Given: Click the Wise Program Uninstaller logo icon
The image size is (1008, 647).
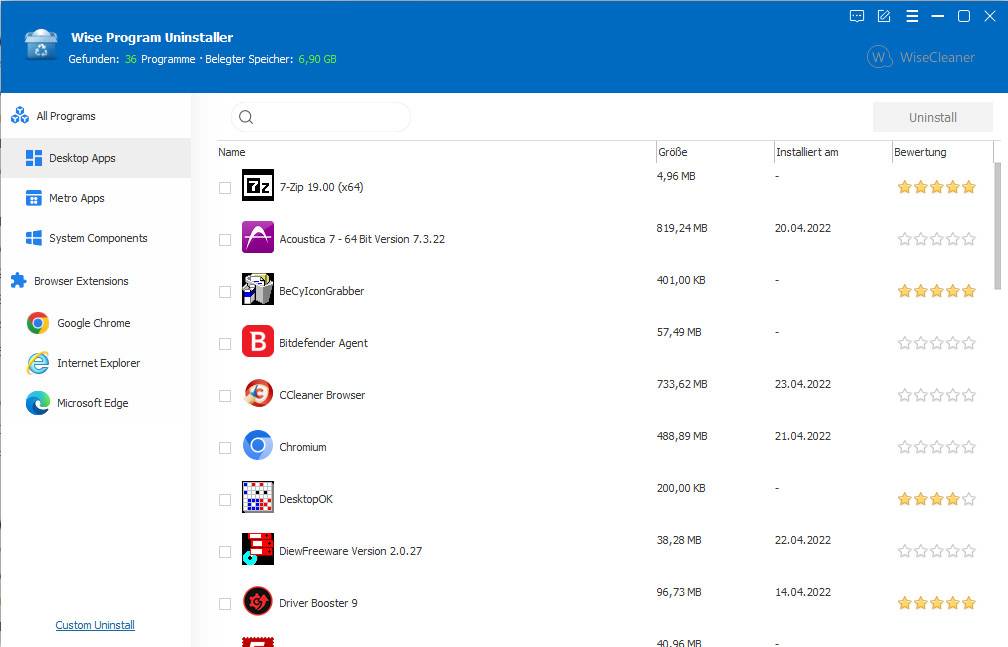Looking at the screenshot, I should 41,44.
